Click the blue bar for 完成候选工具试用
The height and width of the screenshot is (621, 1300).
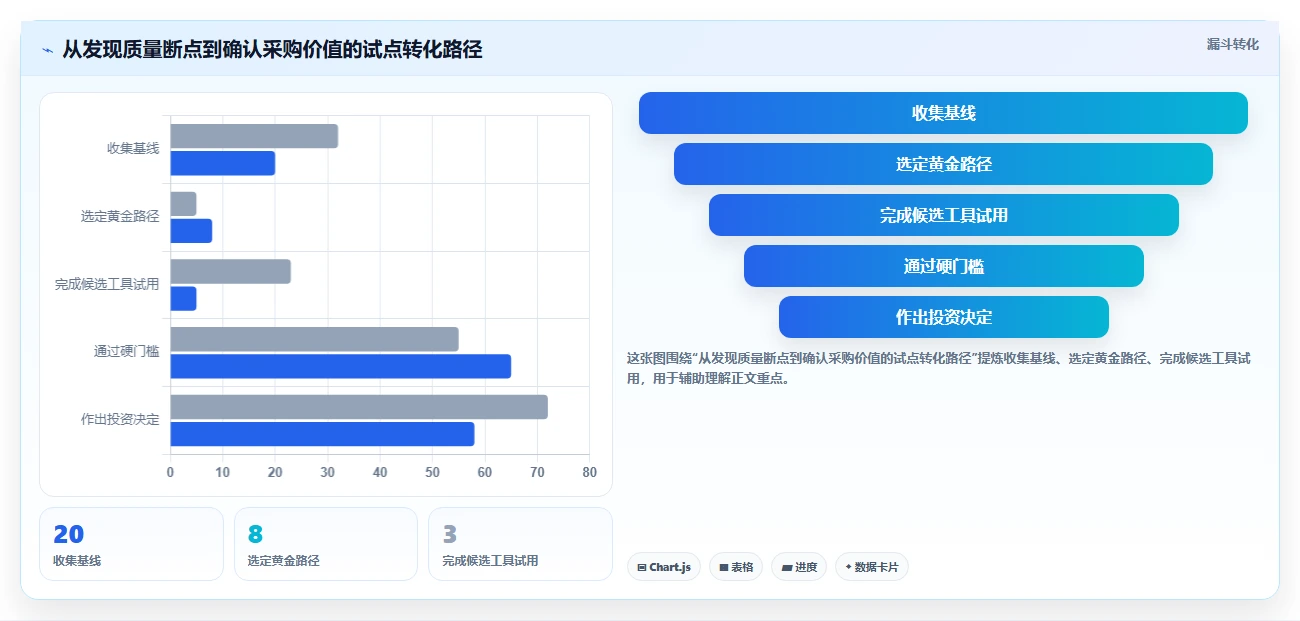pyautogui.click(x=183, y=298)
